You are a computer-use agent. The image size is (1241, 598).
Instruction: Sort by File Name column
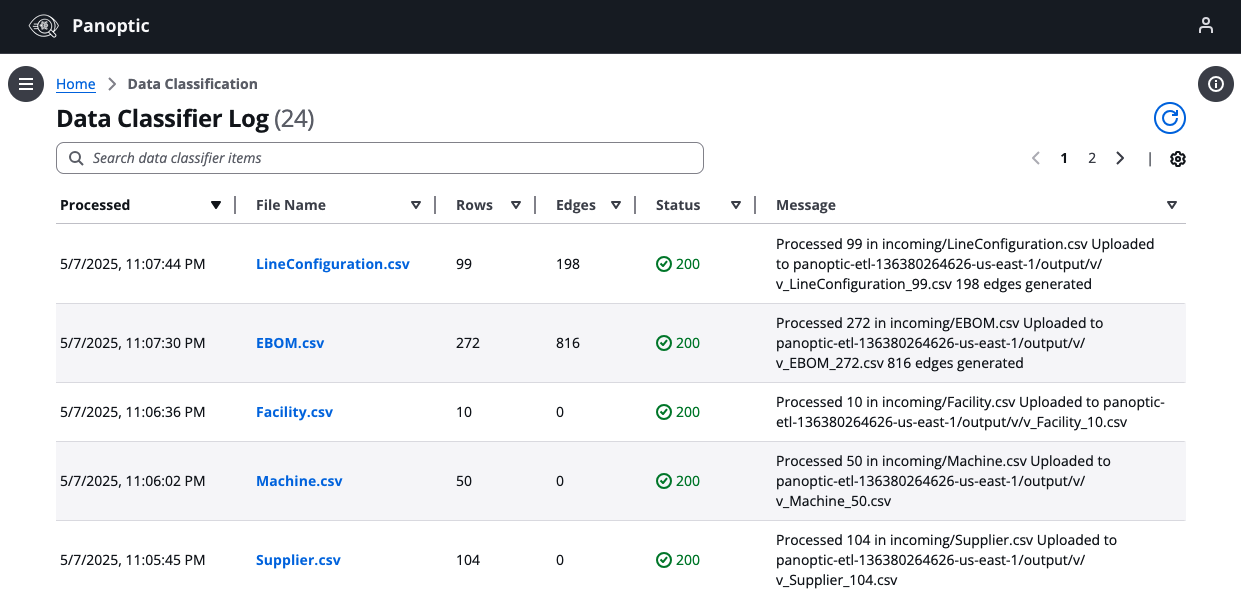click(x=416, y=205)
